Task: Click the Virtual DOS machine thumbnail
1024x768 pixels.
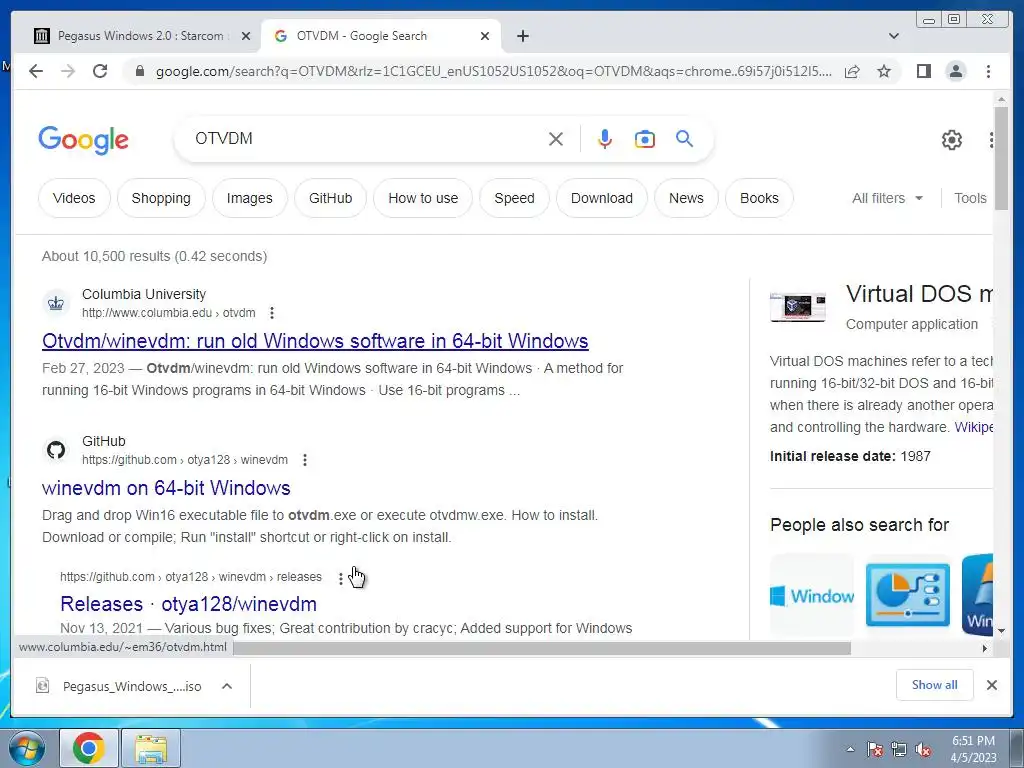Action: [x=797, y=306]
